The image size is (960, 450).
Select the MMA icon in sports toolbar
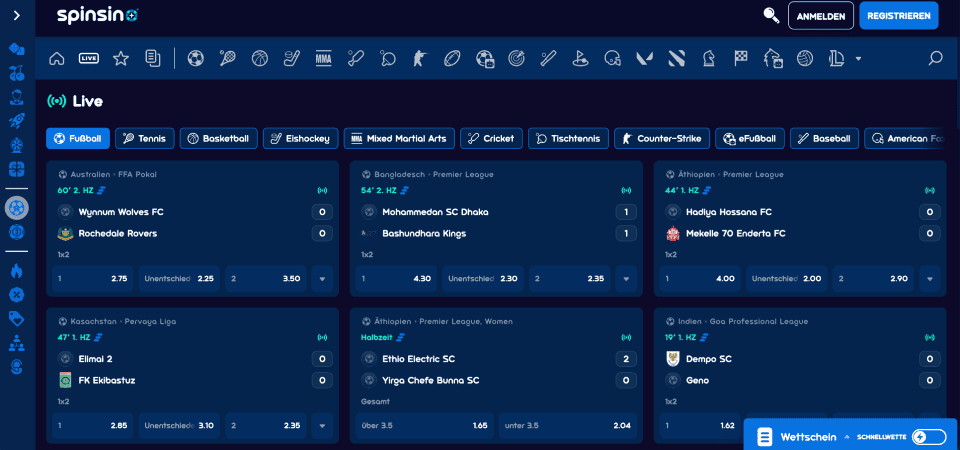coord(323,58)
